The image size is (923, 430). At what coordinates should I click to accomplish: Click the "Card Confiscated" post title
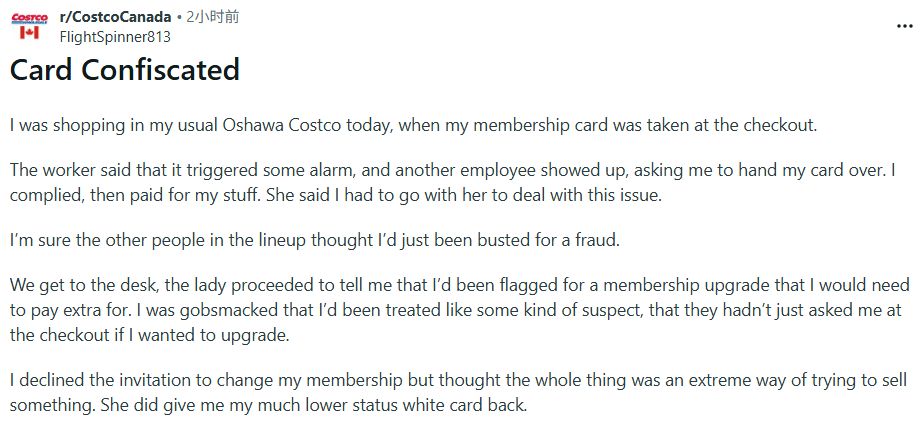[125, 70]
